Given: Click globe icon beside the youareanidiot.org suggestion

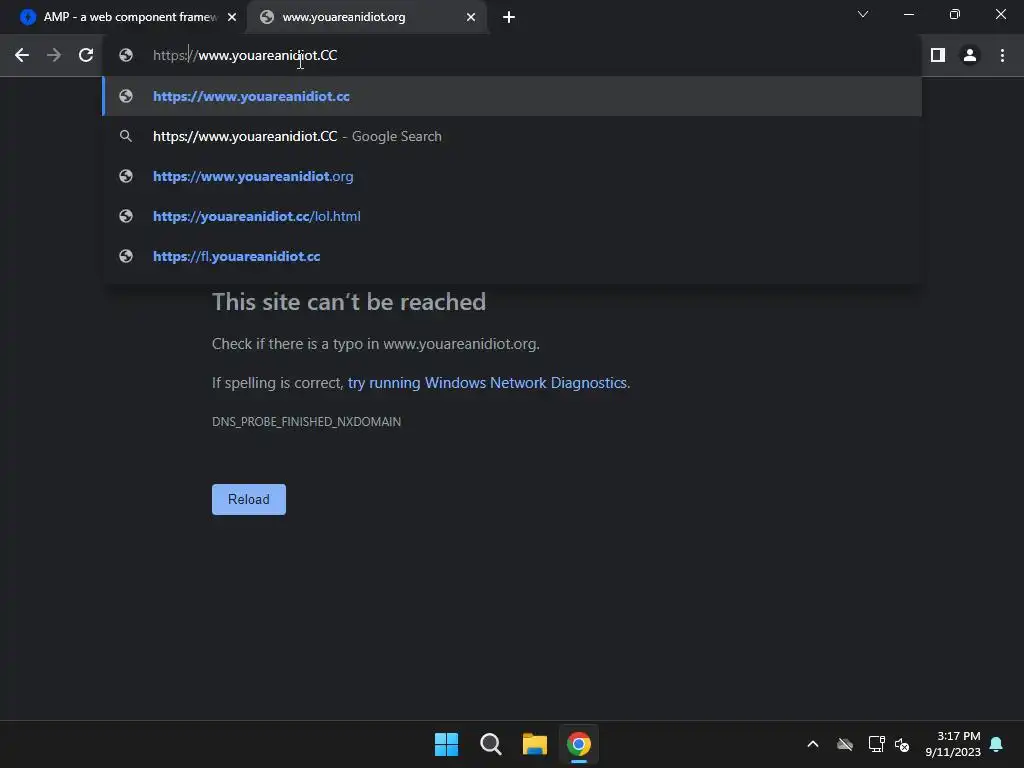Looking at the screenshot, I should pos(126,176).
